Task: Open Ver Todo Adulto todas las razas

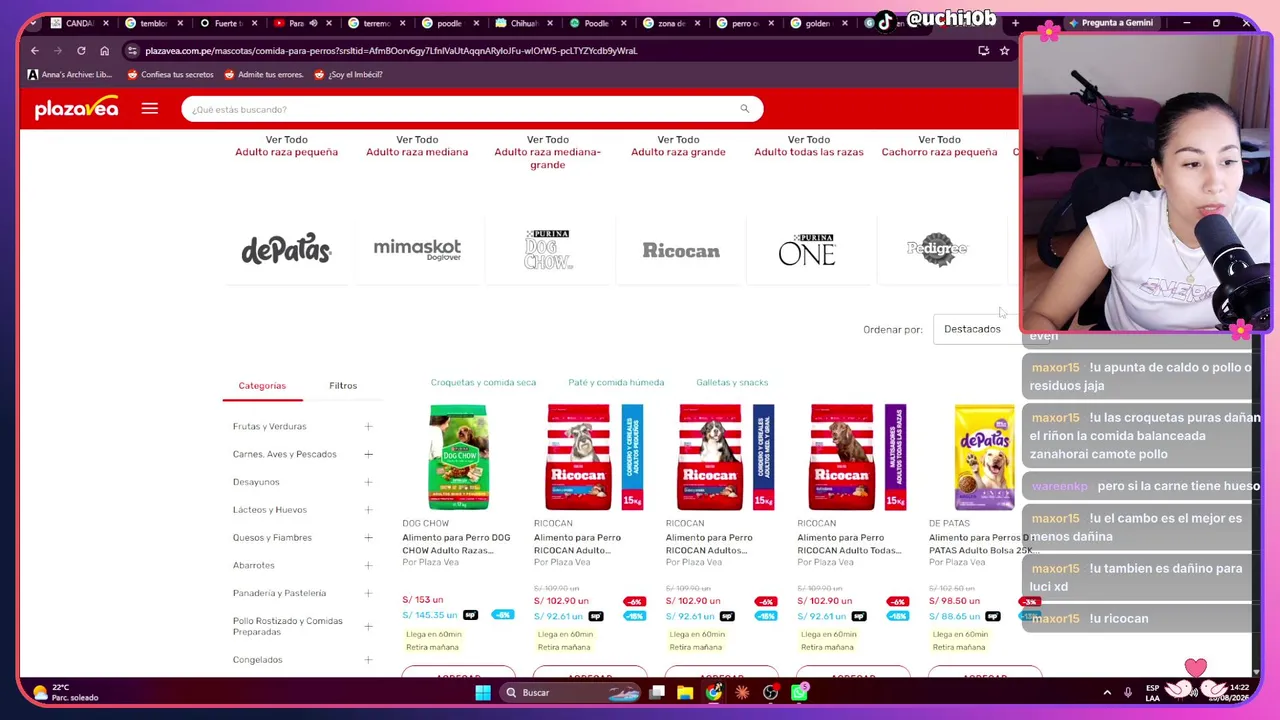Action: [x=809, y=146]
